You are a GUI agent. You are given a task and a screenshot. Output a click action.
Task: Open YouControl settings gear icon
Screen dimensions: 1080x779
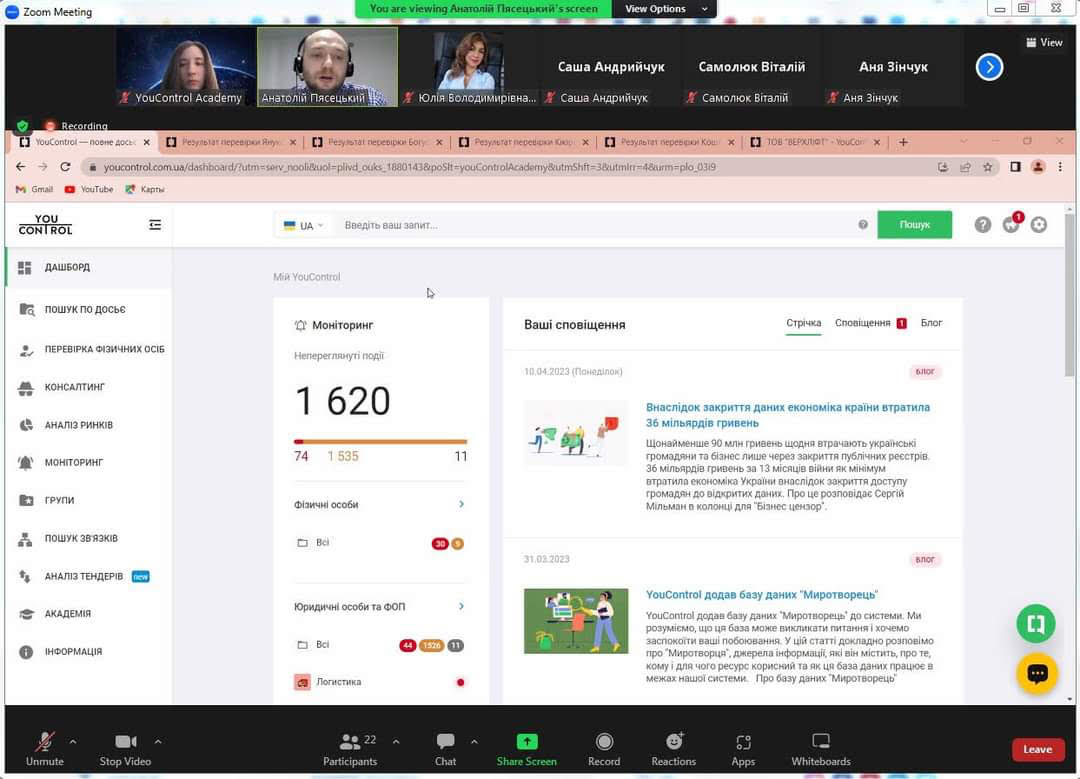(x=1039, y=225)
